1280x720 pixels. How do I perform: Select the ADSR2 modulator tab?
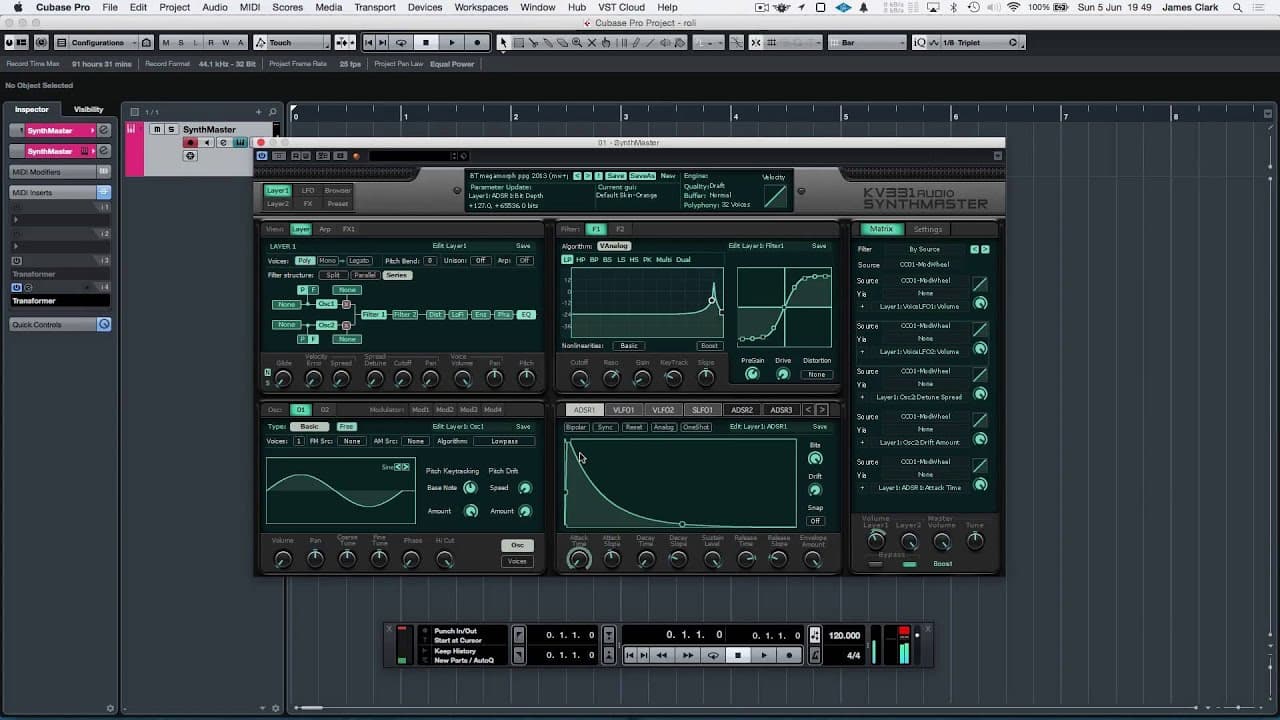[742, 410]
